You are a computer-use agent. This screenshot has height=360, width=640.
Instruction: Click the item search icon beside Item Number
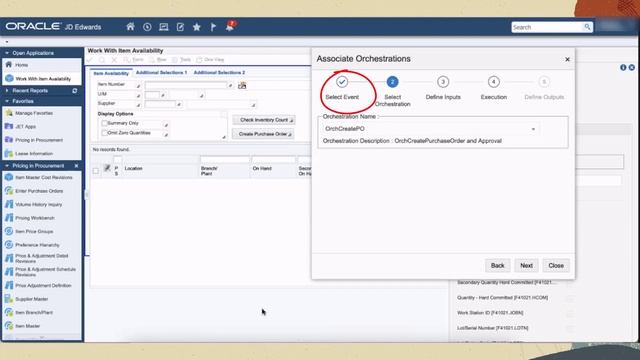click(x=242, y=85)
